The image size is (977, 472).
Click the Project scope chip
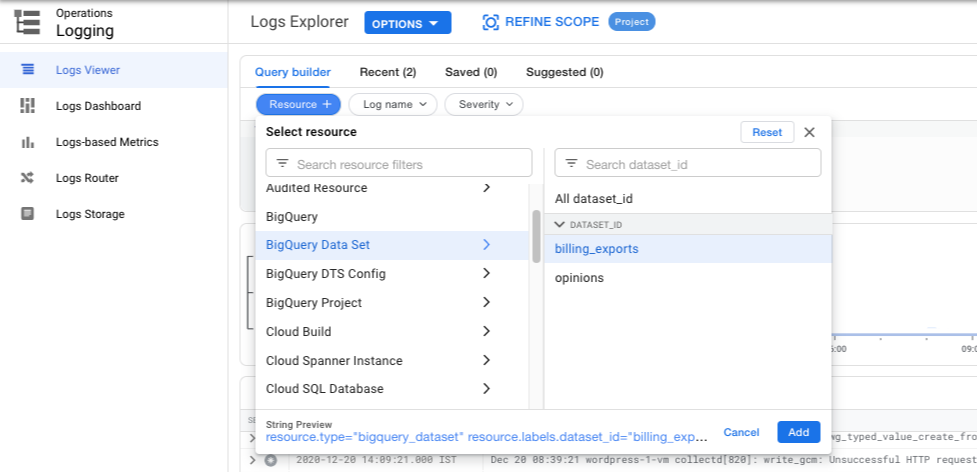632,22
